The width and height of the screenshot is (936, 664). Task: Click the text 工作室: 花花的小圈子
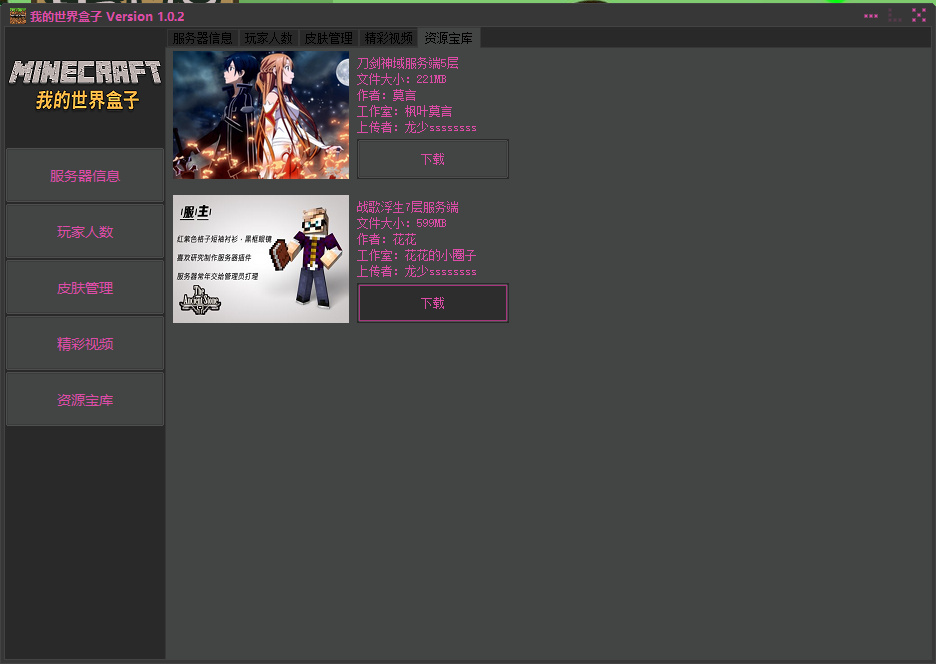click(x=417, y=256)
